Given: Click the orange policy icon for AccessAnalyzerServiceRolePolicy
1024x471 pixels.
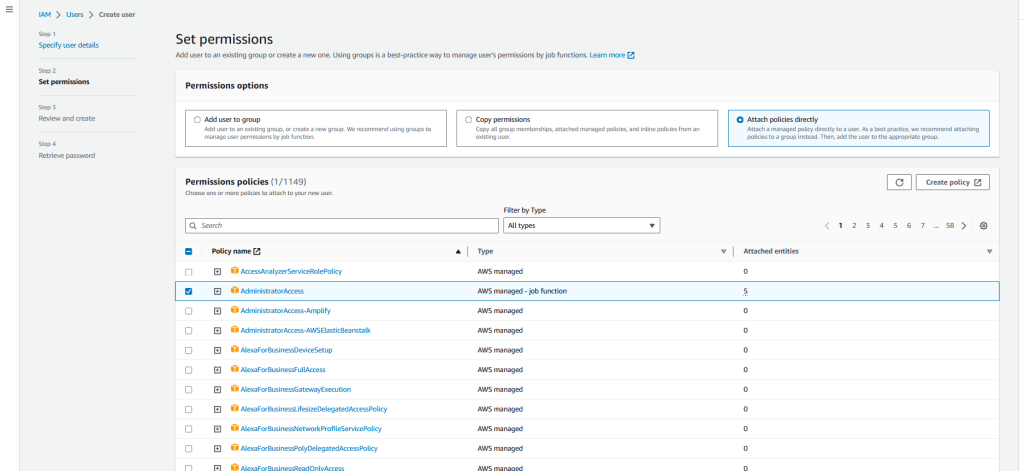Looking at the screenshot, I should pos(234,271).
